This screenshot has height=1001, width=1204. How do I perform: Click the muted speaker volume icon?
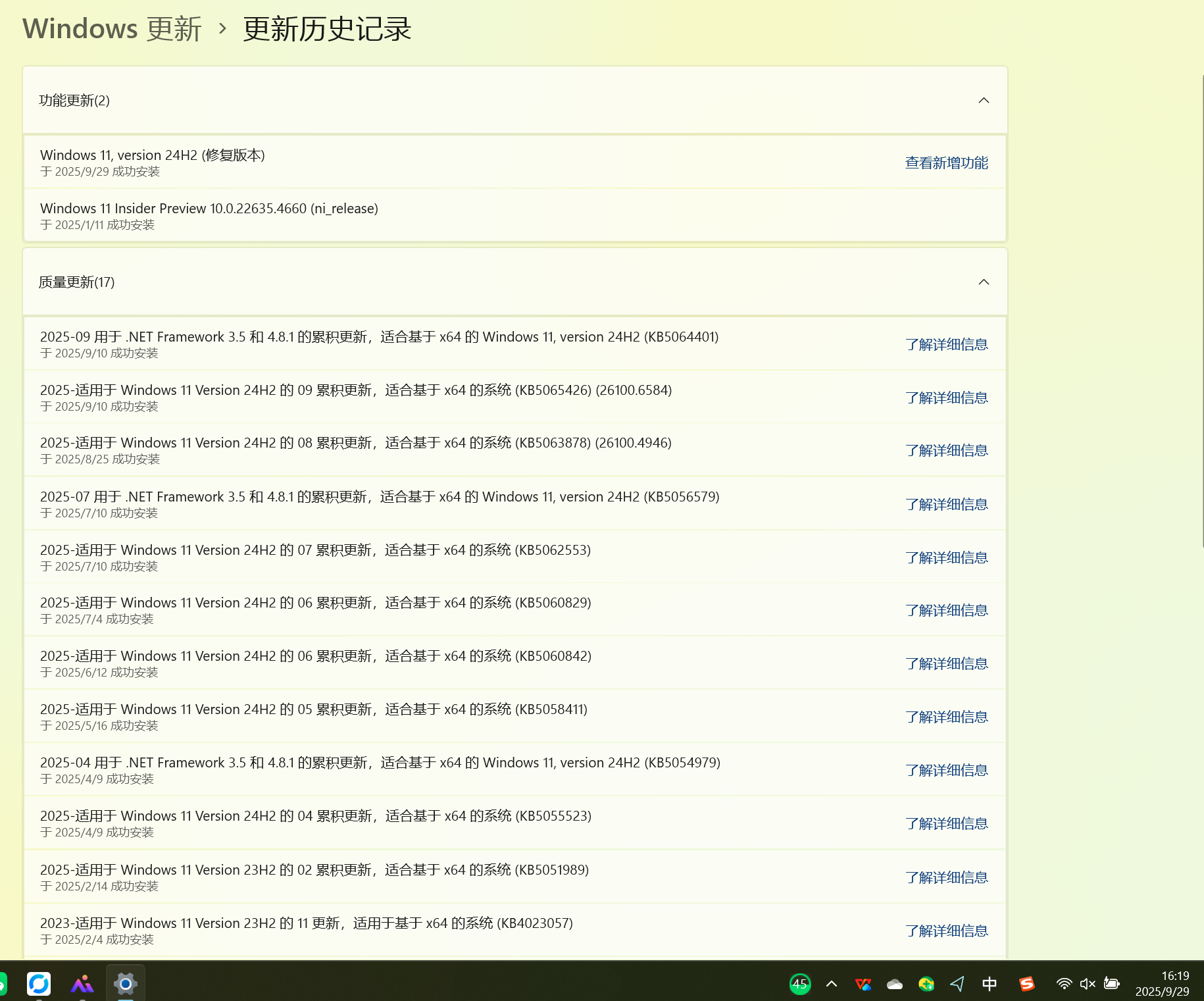click(1088, 984)
